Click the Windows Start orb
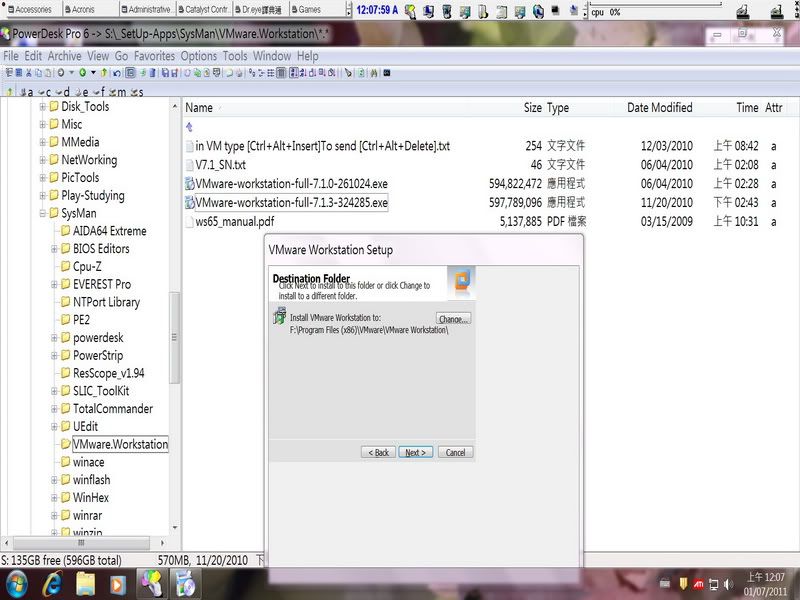Image resolution: width=800 pixels, height=600 pixels. 14,582
